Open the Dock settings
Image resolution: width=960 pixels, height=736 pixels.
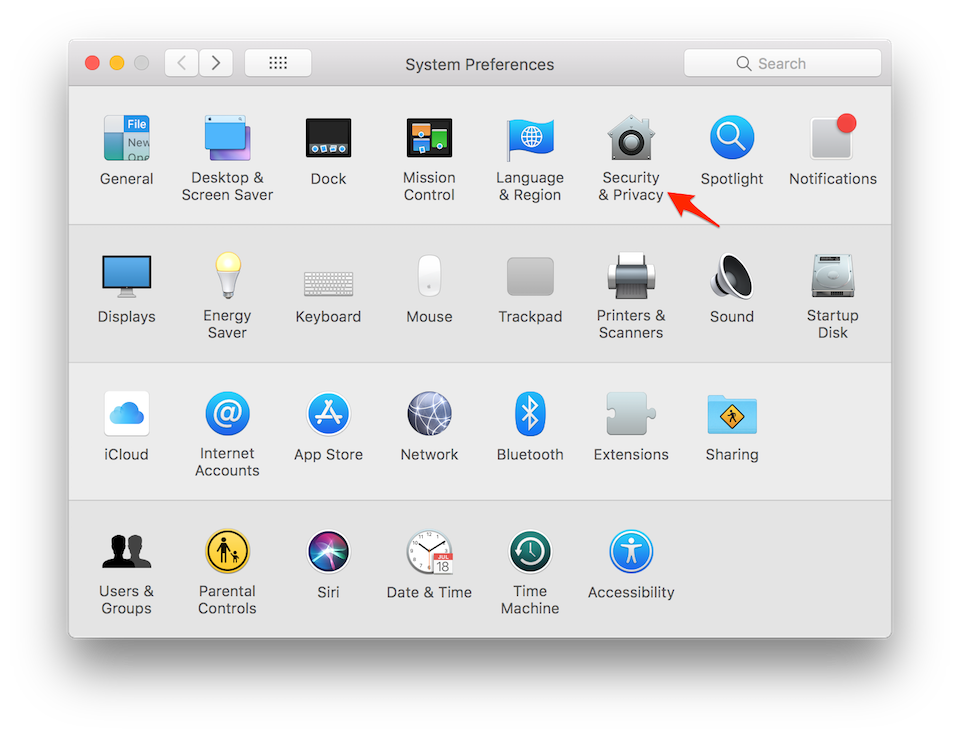[328, 138]
